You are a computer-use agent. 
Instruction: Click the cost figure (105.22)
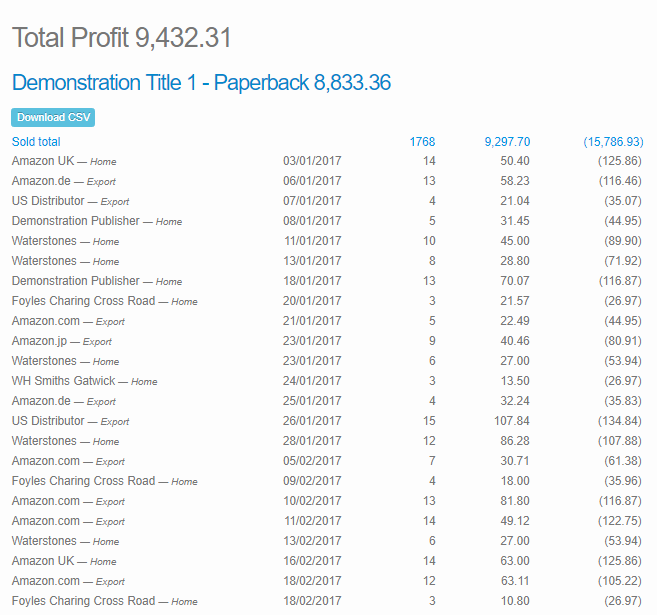coord(620,581)
